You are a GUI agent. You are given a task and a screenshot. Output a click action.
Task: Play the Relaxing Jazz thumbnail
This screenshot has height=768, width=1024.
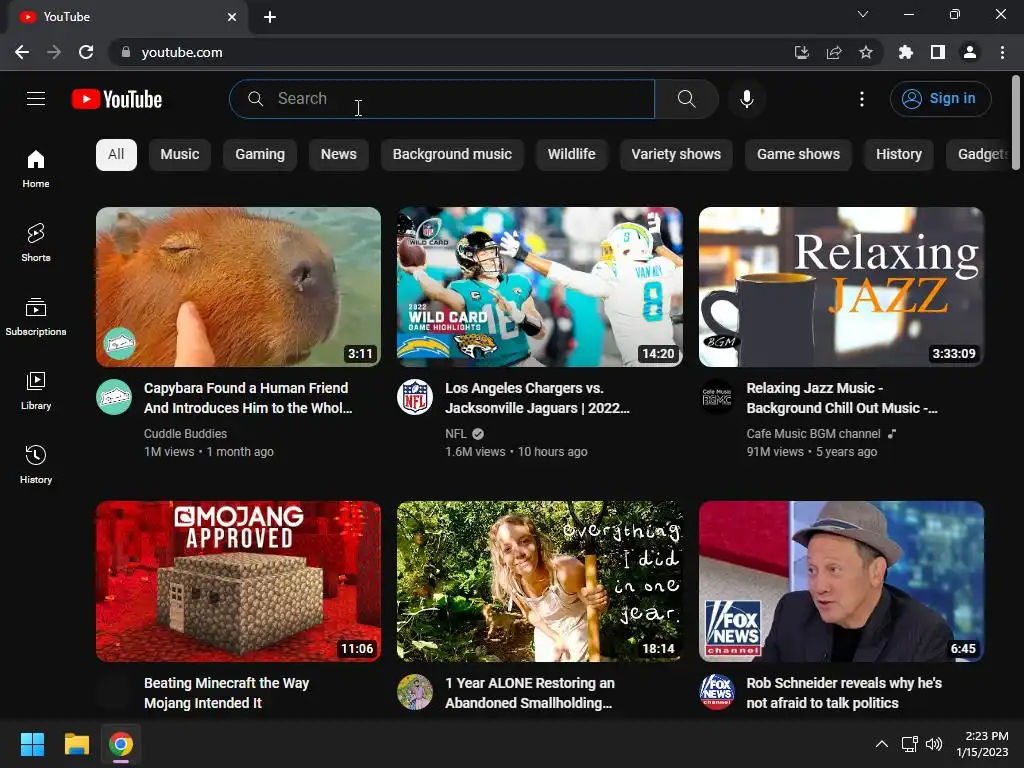click(841, 287)
